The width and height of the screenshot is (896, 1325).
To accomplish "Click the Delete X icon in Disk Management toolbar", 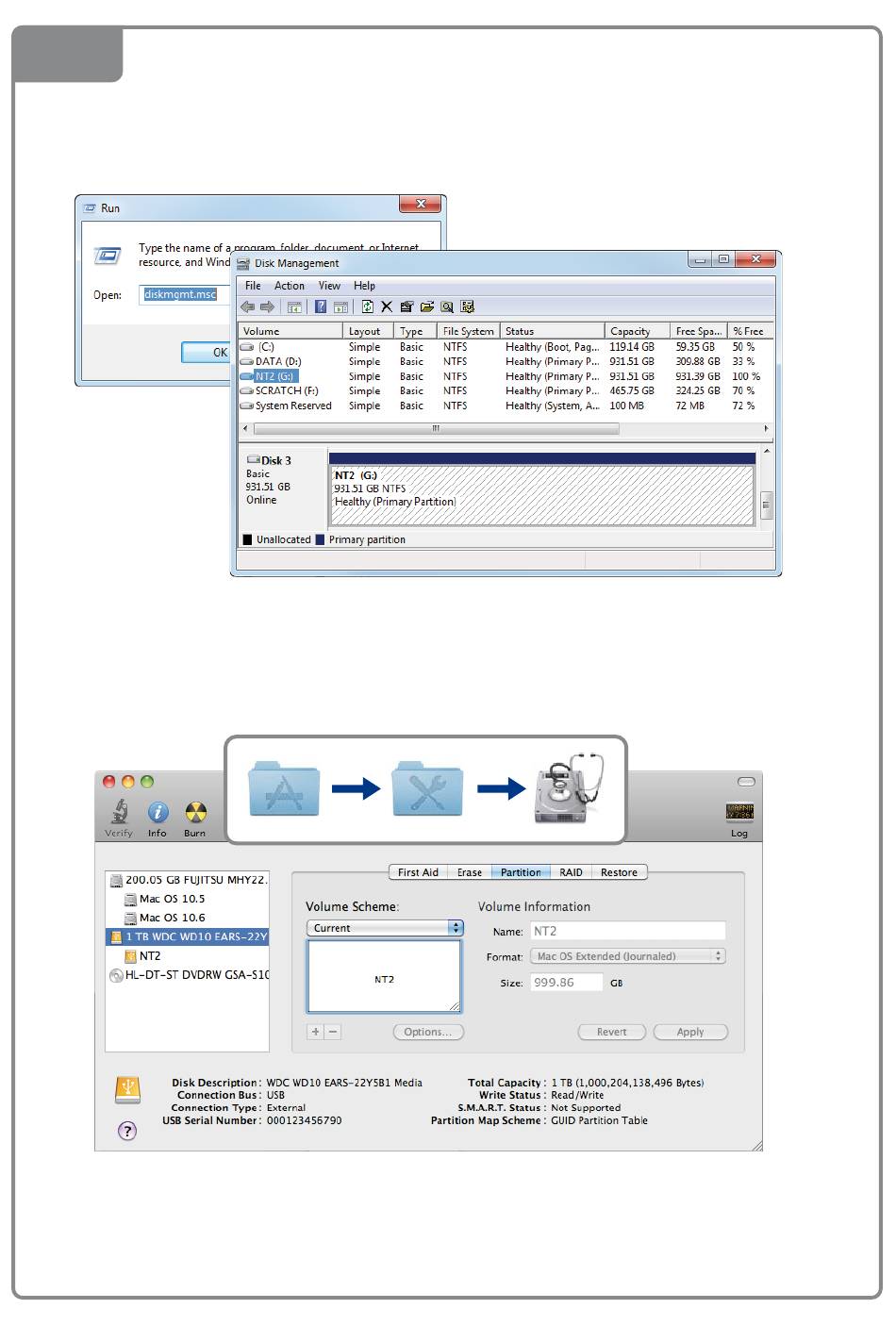I will click(387, 306).
